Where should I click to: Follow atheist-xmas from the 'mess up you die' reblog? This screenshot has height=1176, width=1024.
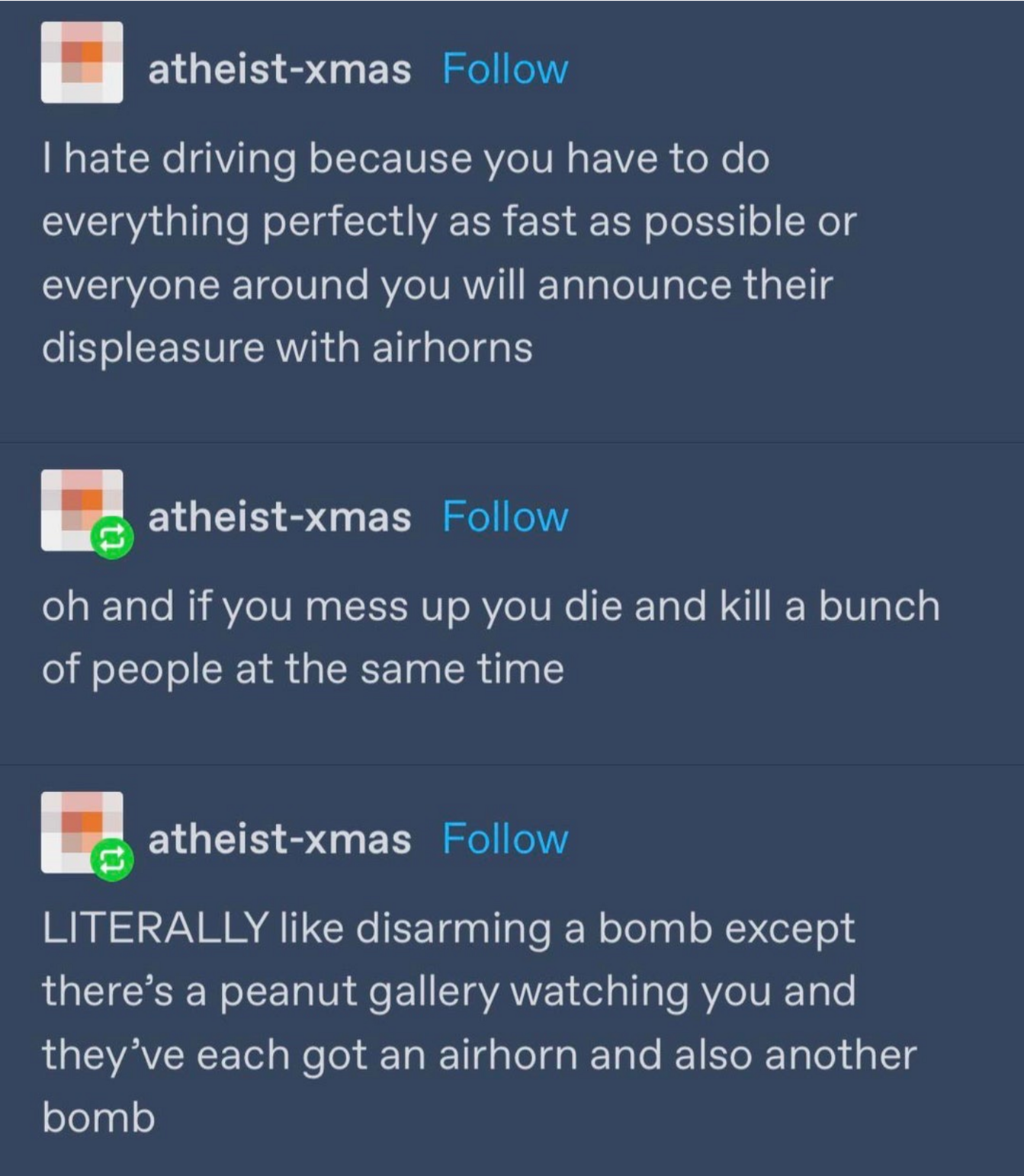click(x=505, y=517)
